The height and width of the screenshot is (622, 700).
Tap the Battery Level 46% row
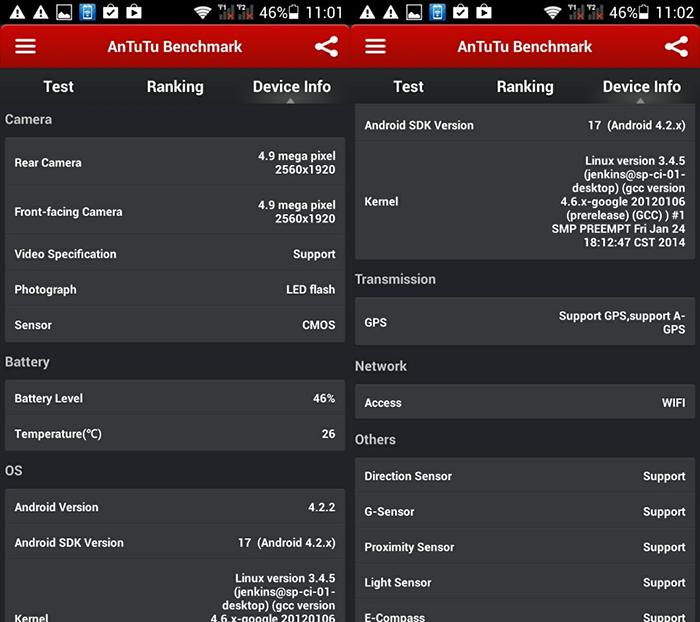(x=175, y=398)
